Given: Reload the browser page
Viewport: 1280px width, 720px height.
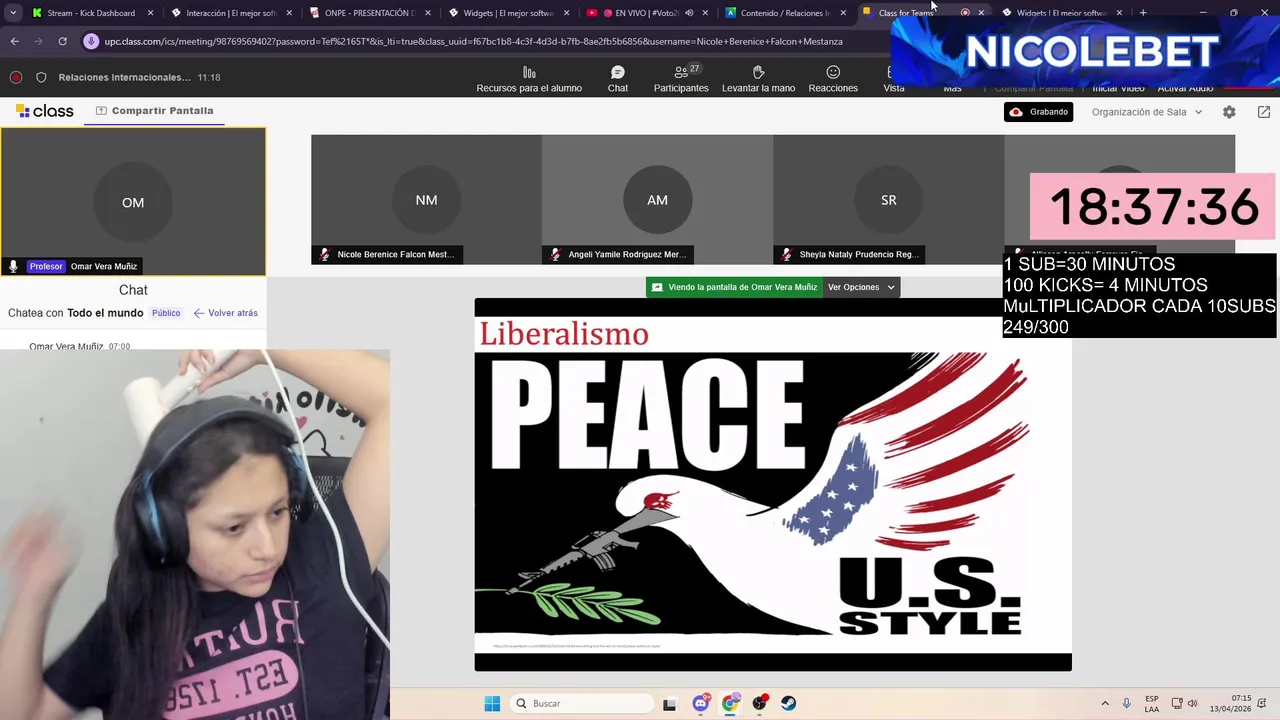Looking at the screenshot, I should 62,41.
